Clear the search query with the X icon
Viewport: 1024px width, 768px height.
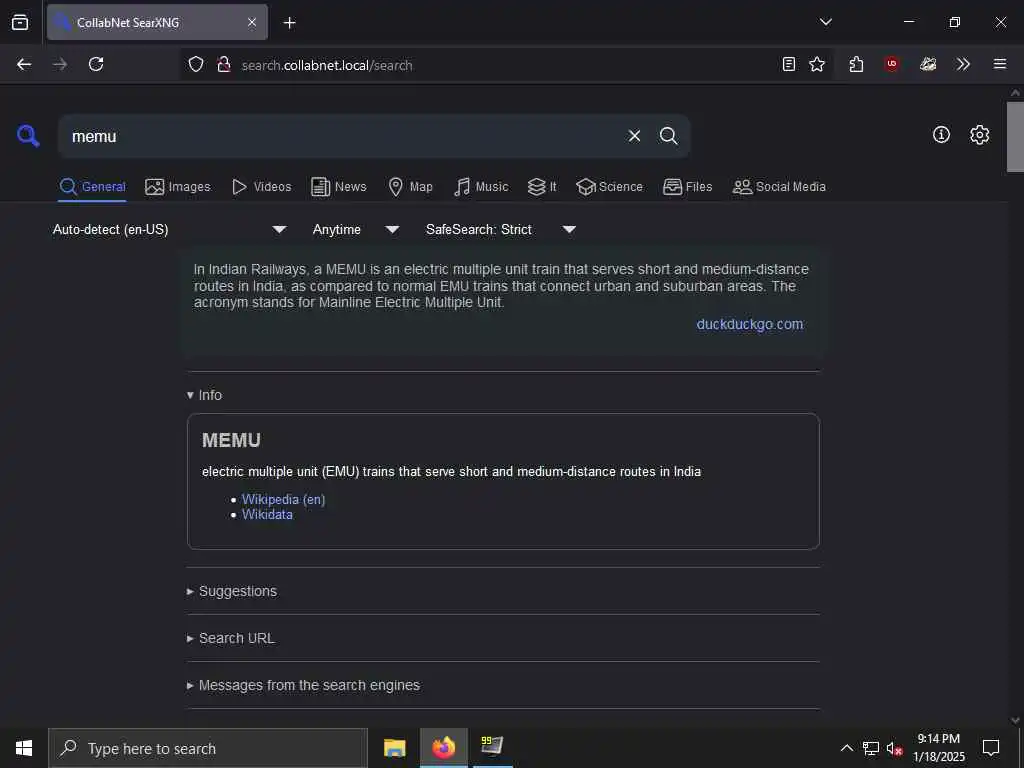click(634, 136)
